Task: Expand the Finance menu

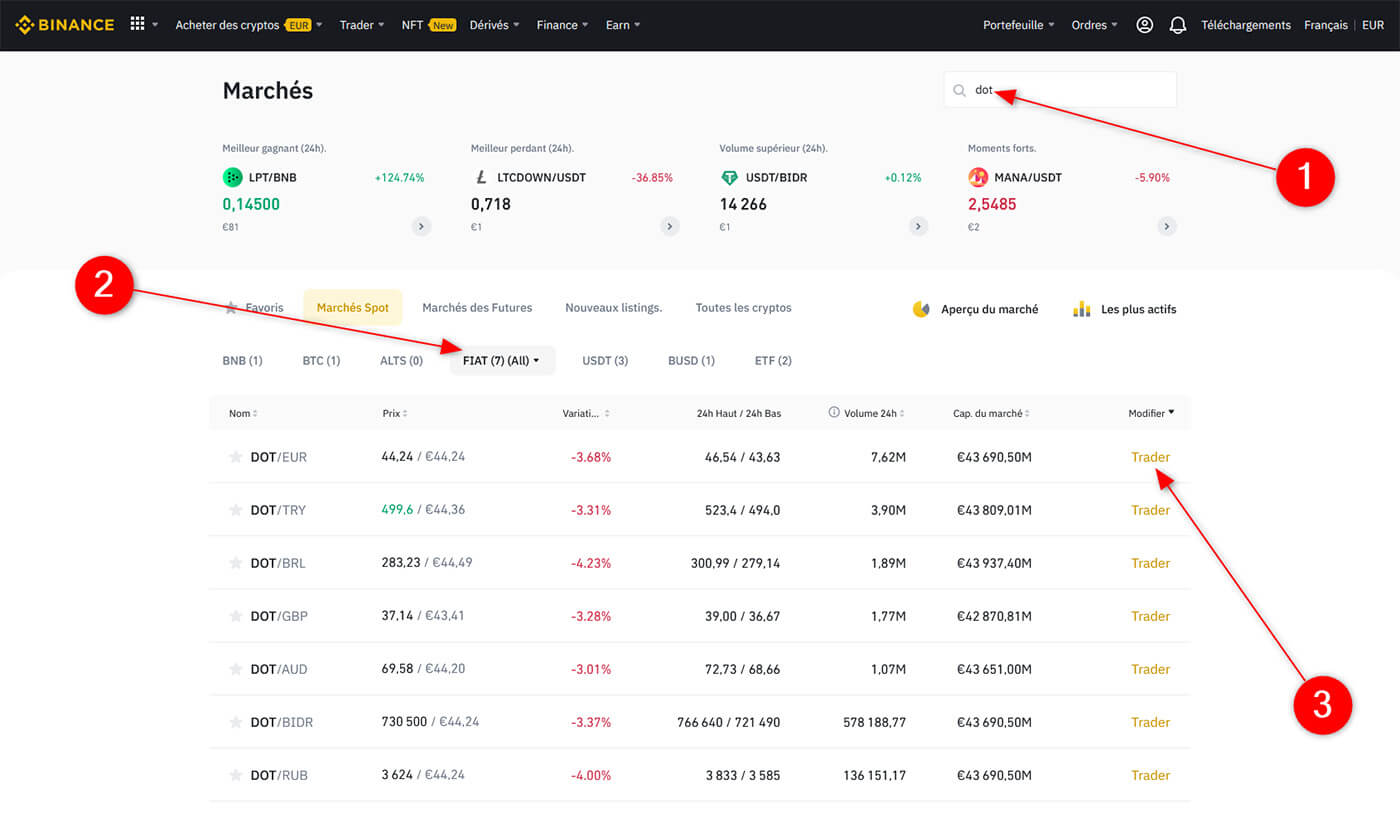Action: 562,25
